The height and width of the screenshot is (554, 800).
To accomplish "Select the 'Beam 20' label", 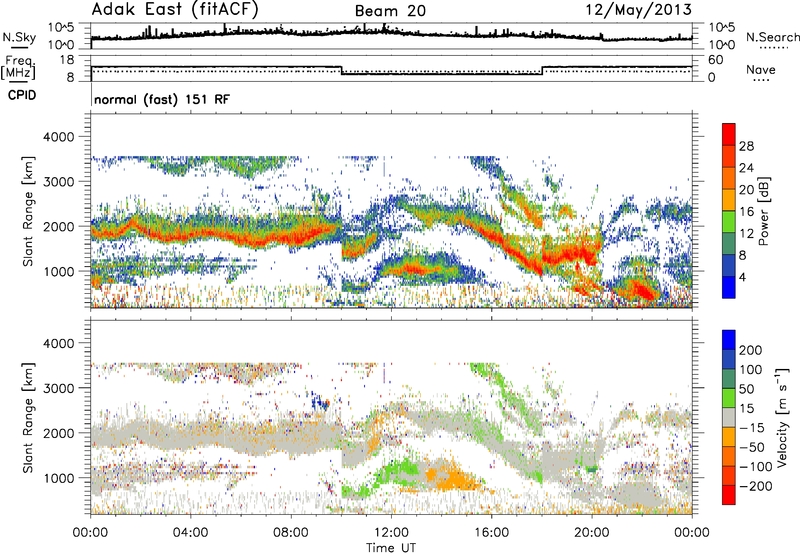I will [390, 11].
